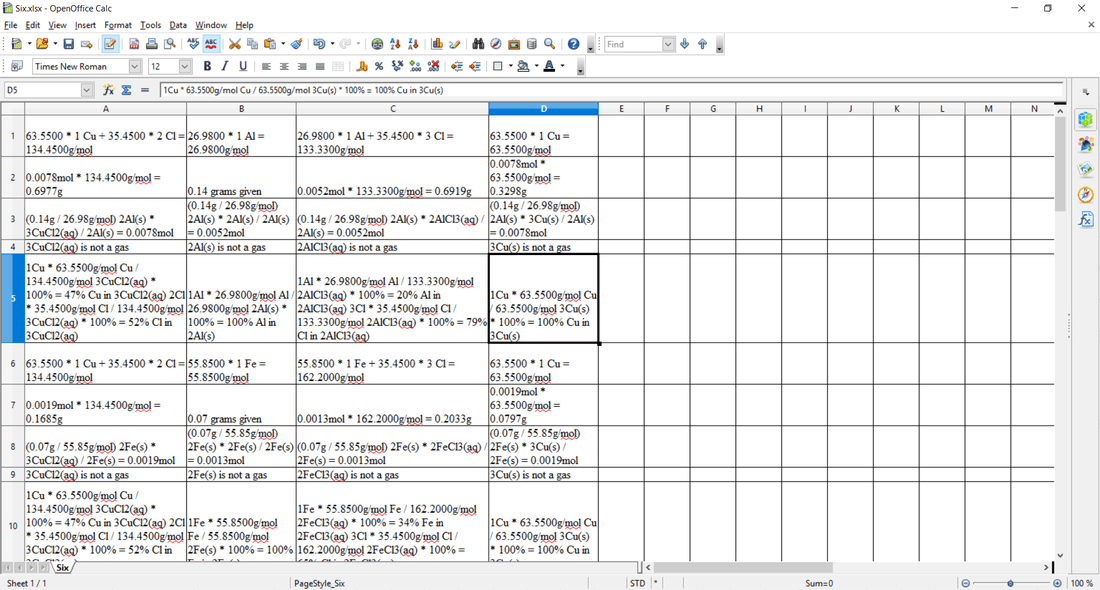The image size is (1100, 590).
Task: Adjust the zoom slider handle
Action: (1010, 583)
